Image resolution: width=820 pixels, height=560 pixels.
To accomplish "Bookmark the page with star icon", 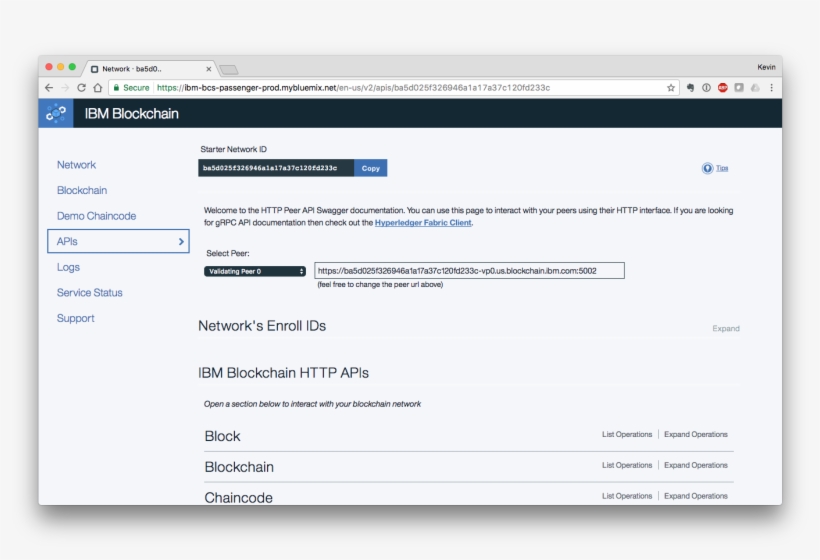I will pyautogui.click(x=671, y=88).
